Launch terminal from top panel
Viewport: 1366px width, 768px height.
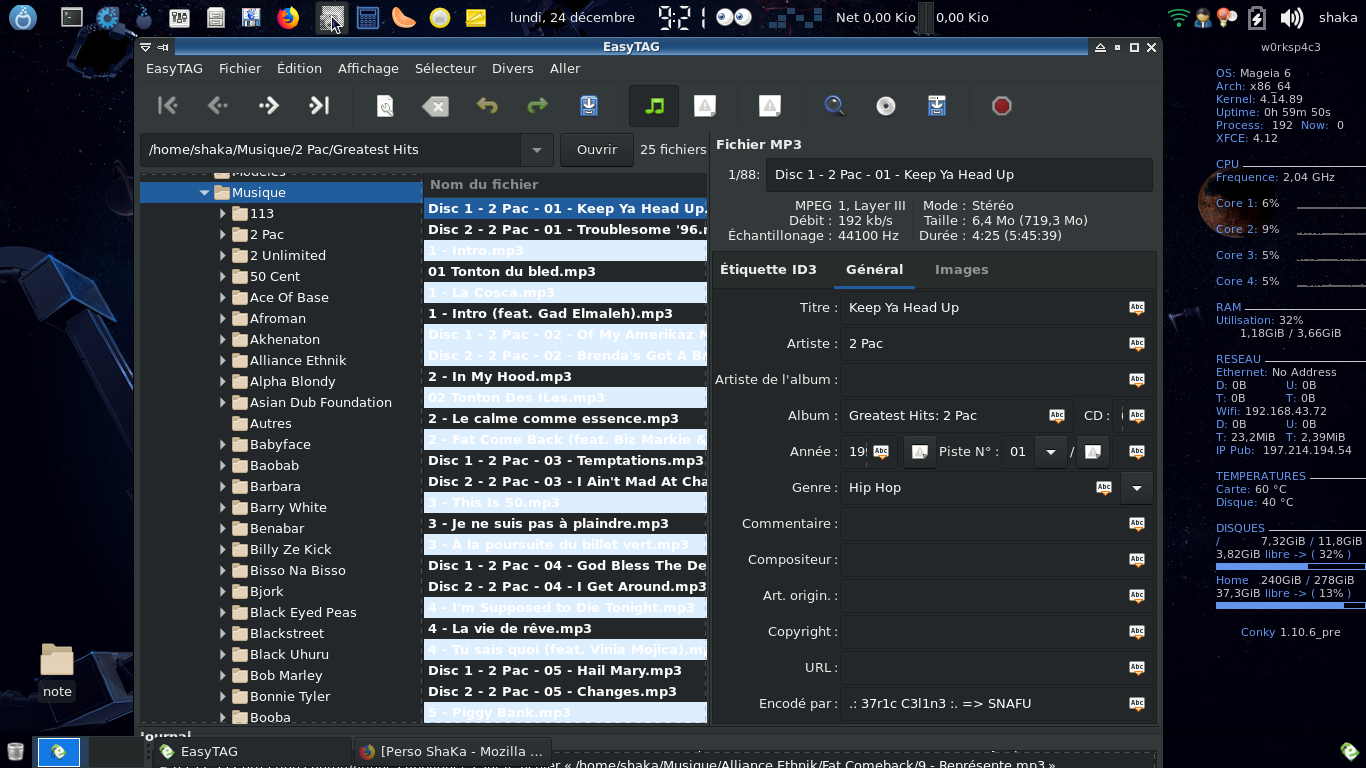coord(72,17)
